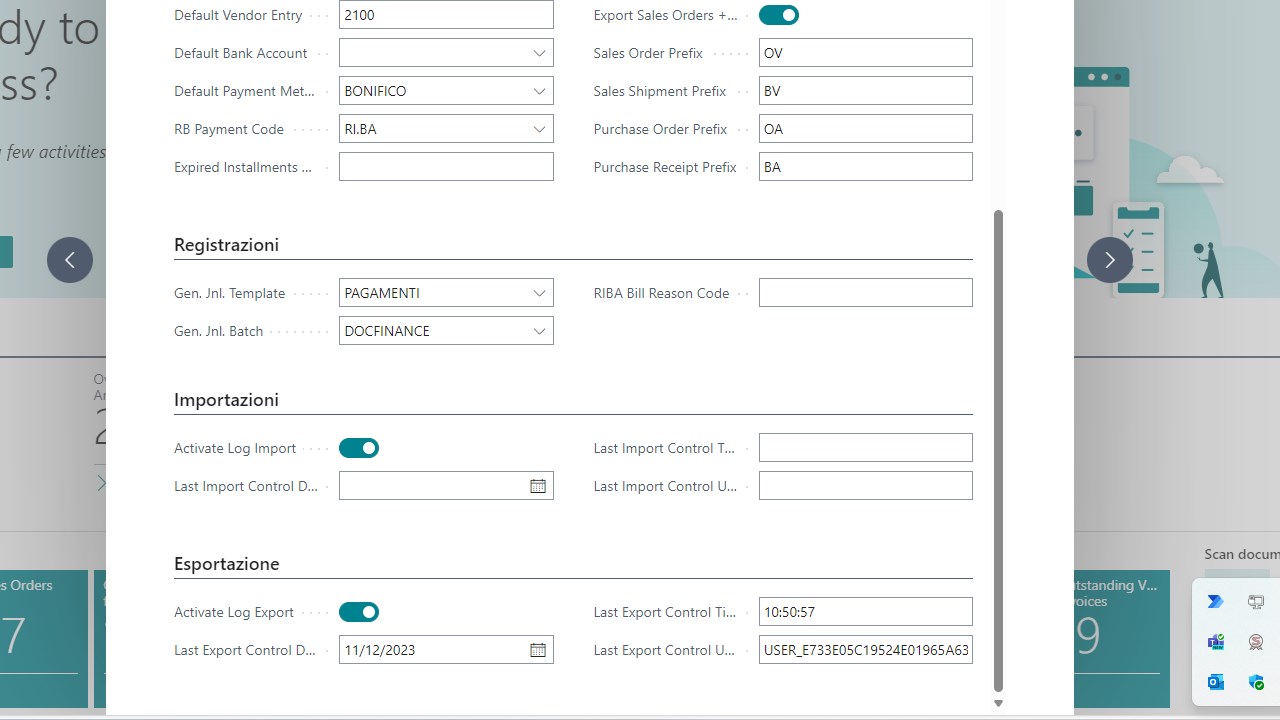Click the Last Export Control Time field 10:50:57

[866, 612]
